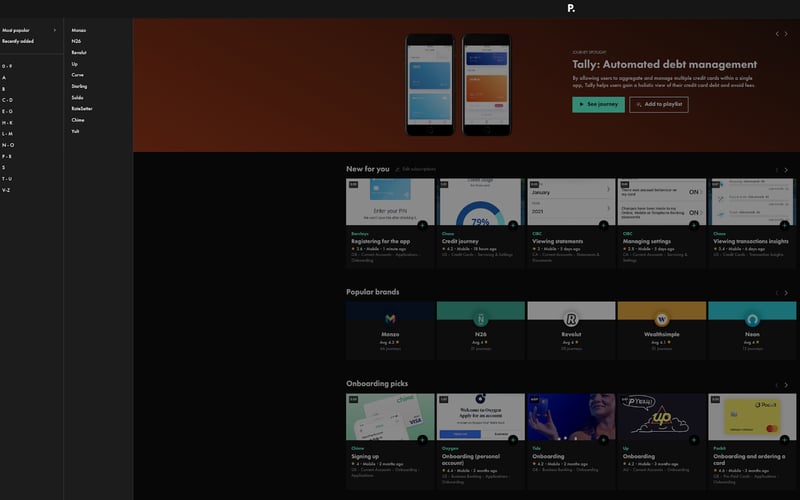Choose Revolut from the popular list
The image size is (800, 500).
[79, 53]
